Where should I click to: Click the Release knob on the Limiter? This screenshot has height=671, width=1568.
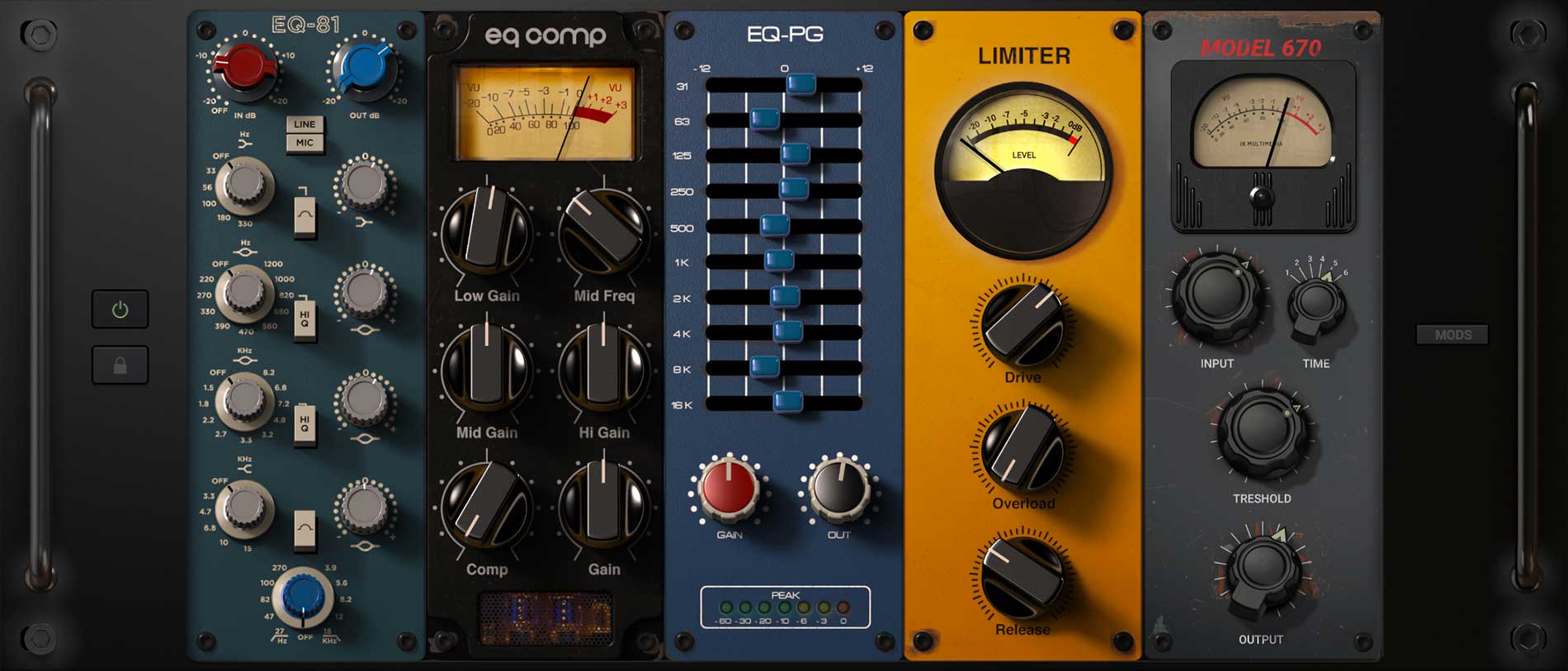pyautogui.click(x=1023, y=577)
